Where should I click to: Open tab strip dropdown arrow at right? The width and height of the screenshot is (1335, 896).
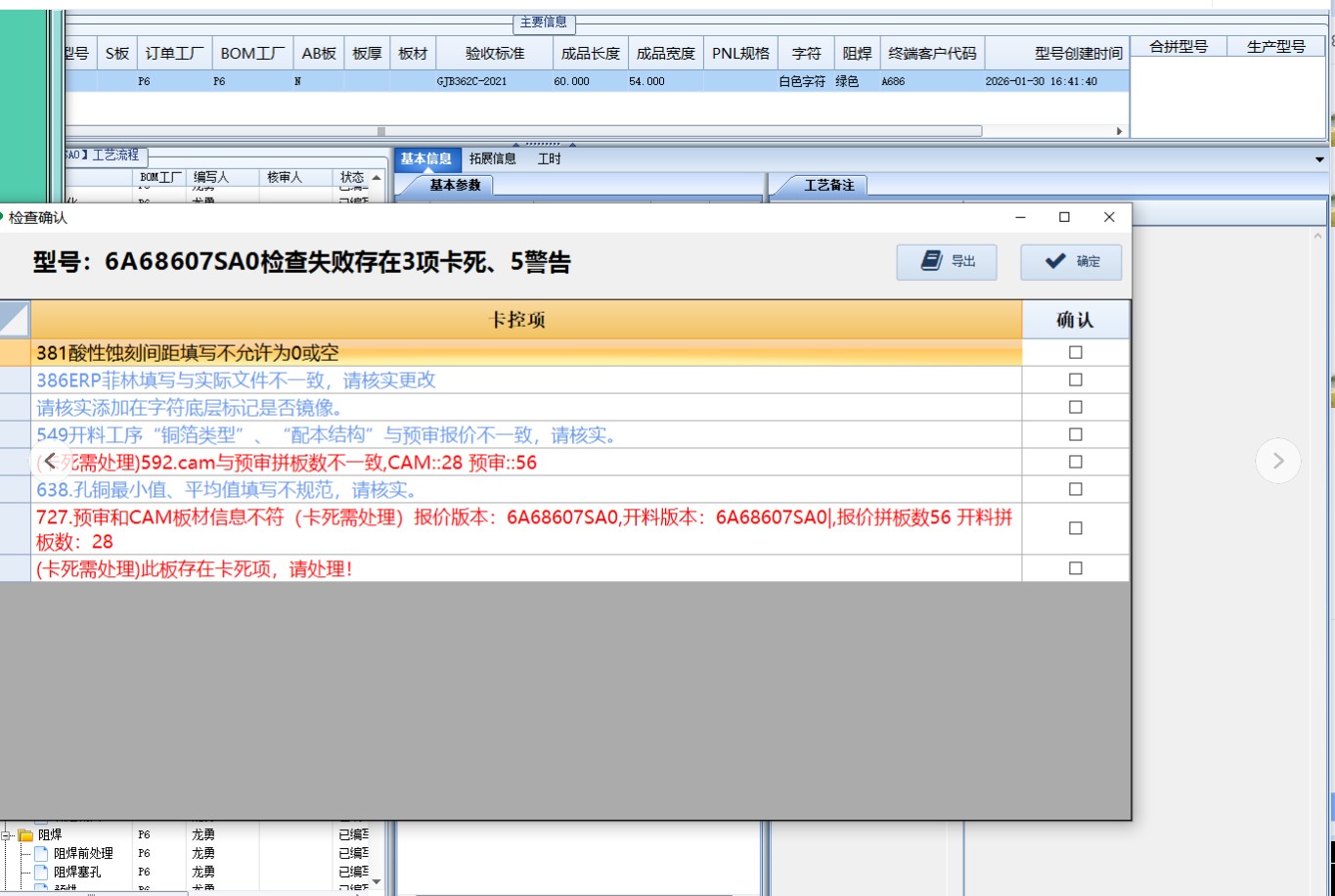(x=1319, y=159)
